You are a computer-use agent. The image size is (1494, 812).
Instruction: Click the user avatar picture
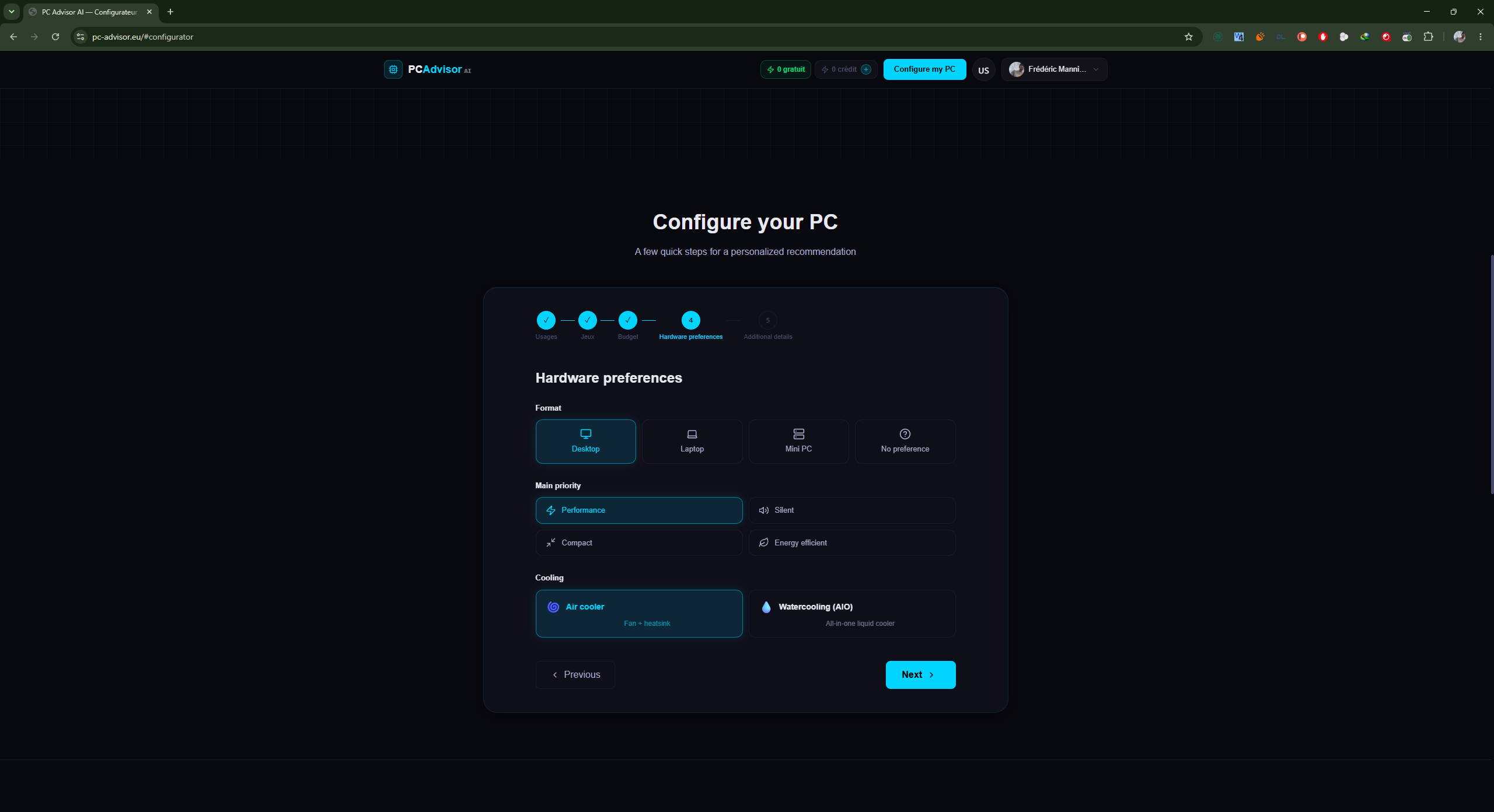click(x=1017, y=69)
